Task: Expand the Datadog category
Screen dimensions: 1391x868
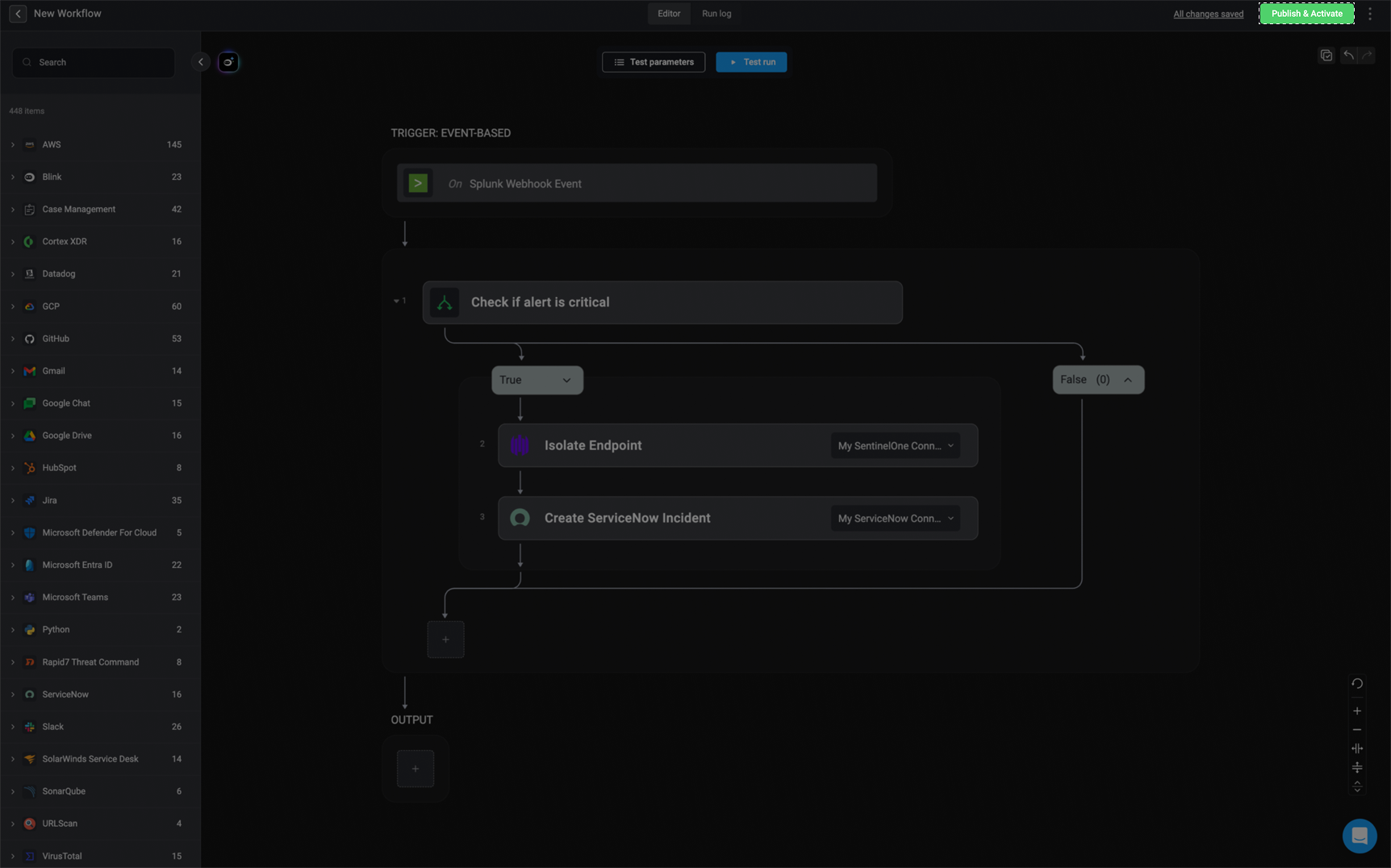Action: tap(13, 273)
